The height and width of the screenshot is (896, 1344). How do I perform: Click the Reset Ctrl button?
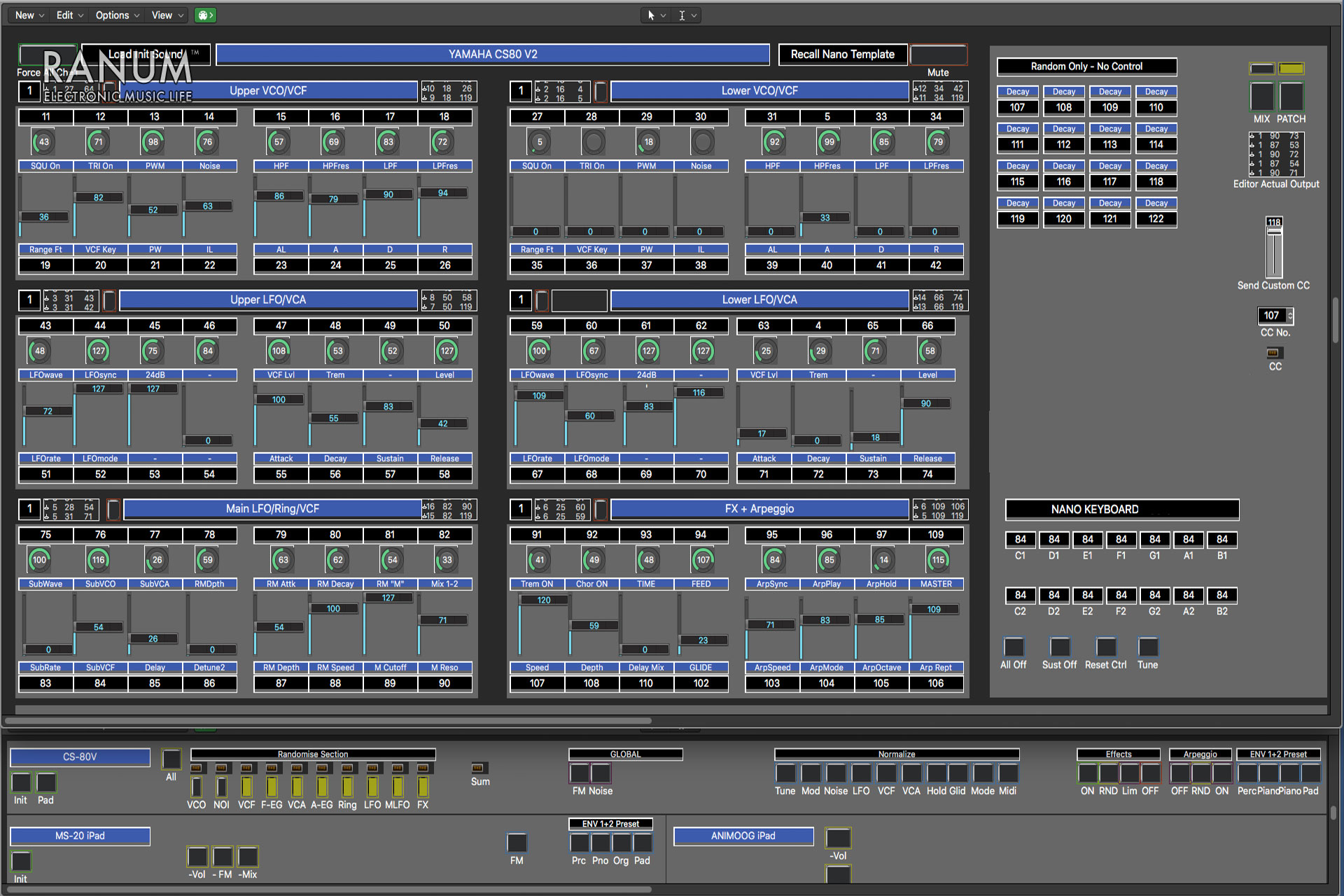tap(1106, 647)
